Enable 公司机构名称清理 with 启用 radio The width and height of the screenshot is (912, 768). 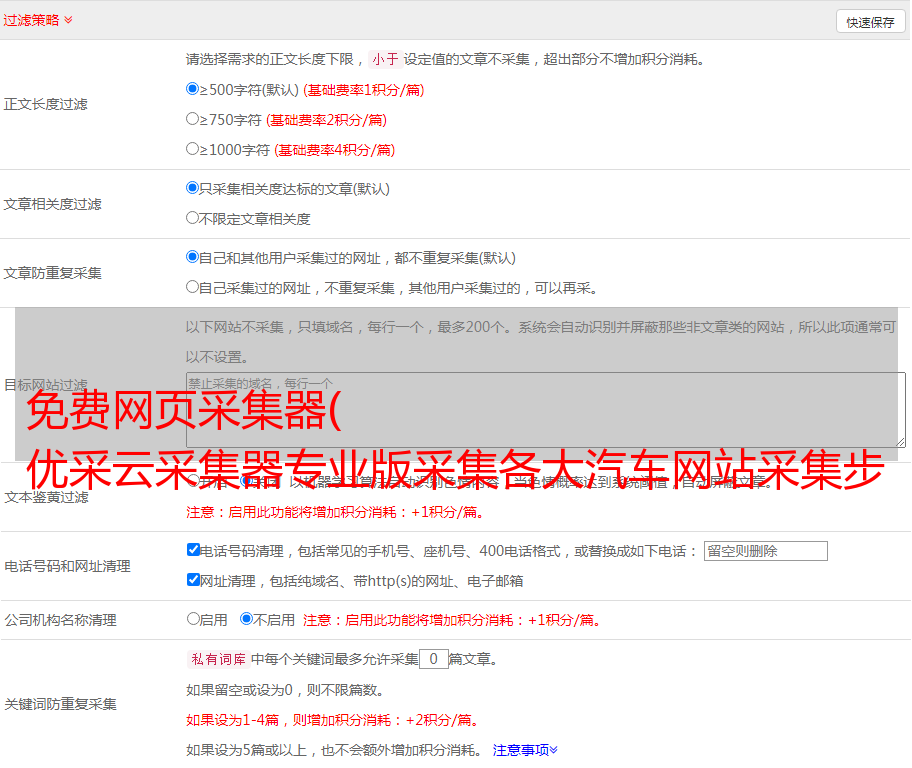pyautogui.click(x=193, y=619)
